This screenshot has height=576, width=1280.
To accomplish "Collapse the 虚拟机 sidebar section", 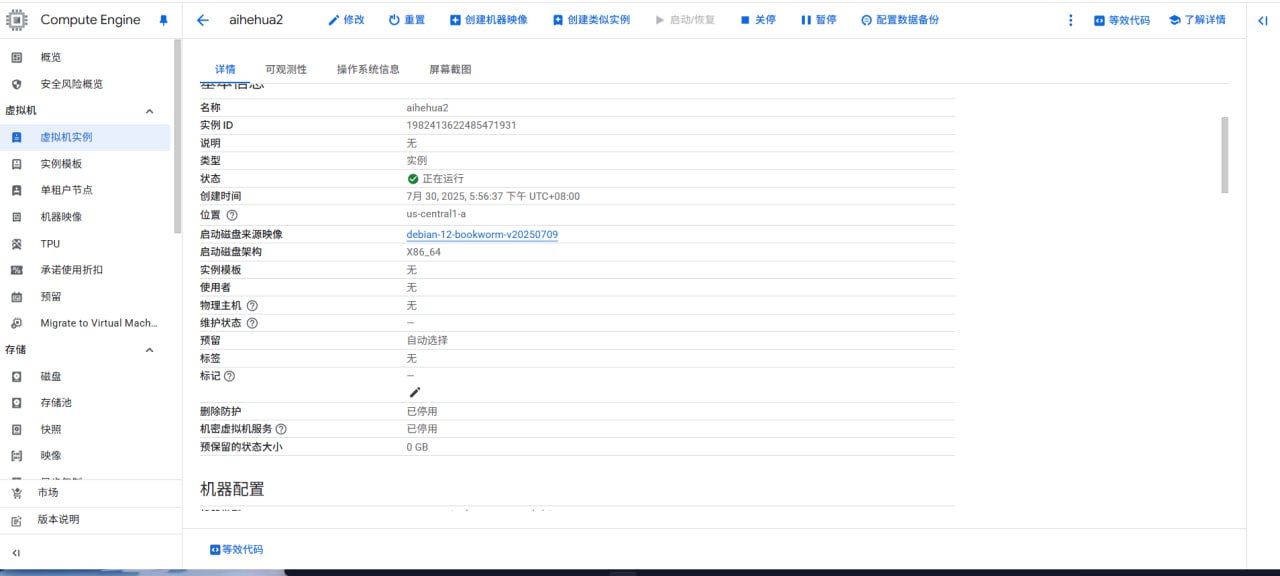I will click(150, 111).
